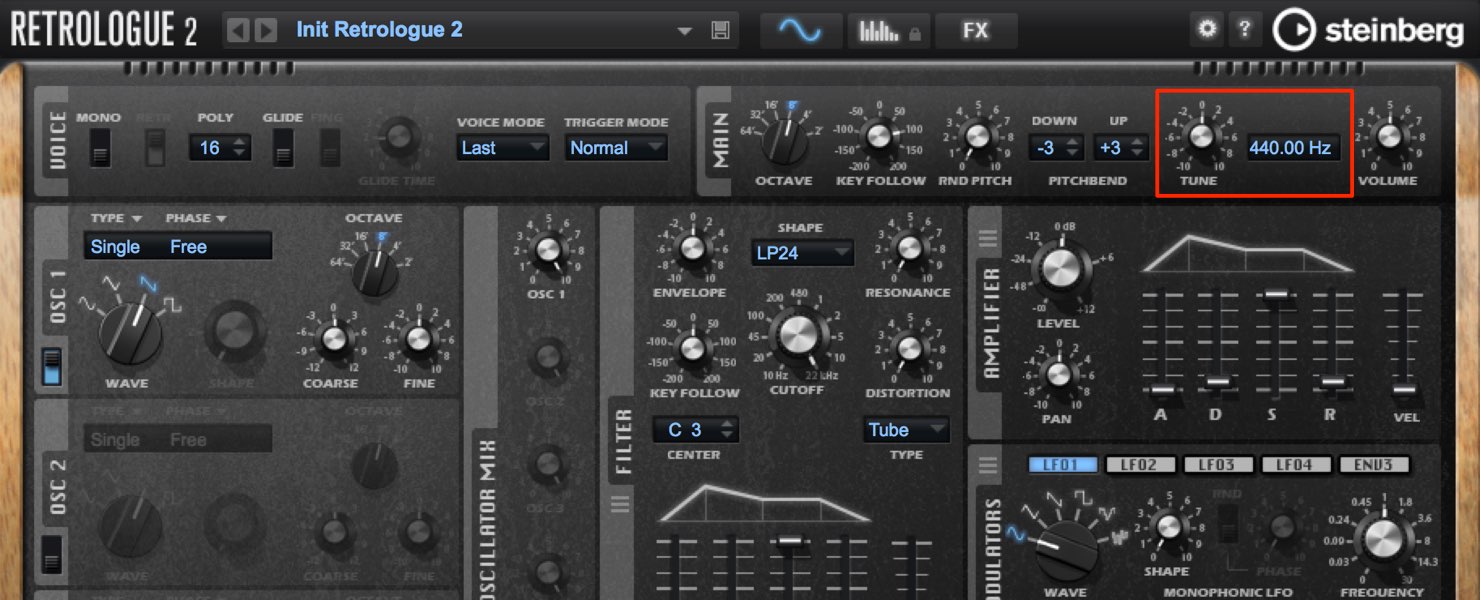Load the previous preset with the left arrow
Viewport: 1480px width, 600px height.
pos(238,30)
